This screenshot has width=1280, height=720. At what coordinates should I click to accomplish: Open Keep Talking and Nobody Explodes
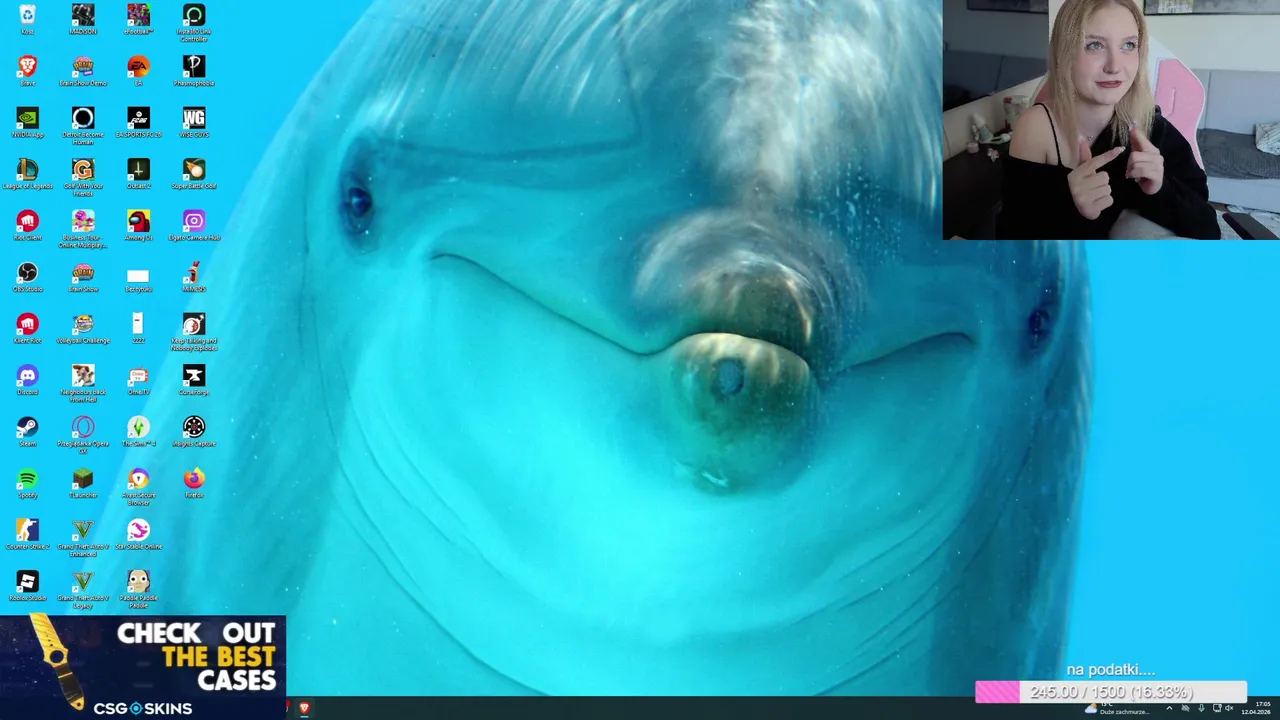coord(194,332)
